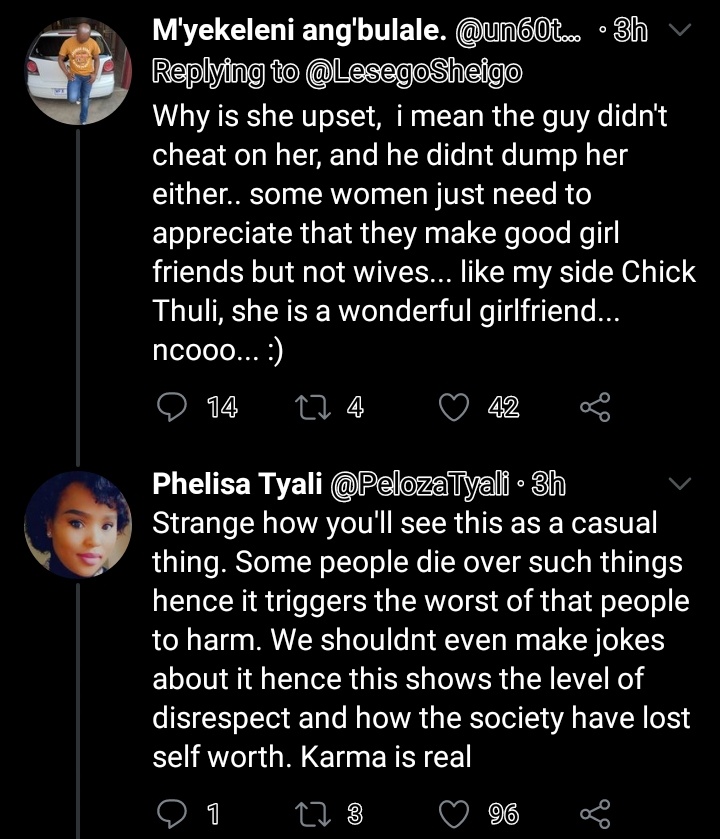Like M'yekeleni's tweet with heart icon
Screen dimensions: 720x839
456,407
